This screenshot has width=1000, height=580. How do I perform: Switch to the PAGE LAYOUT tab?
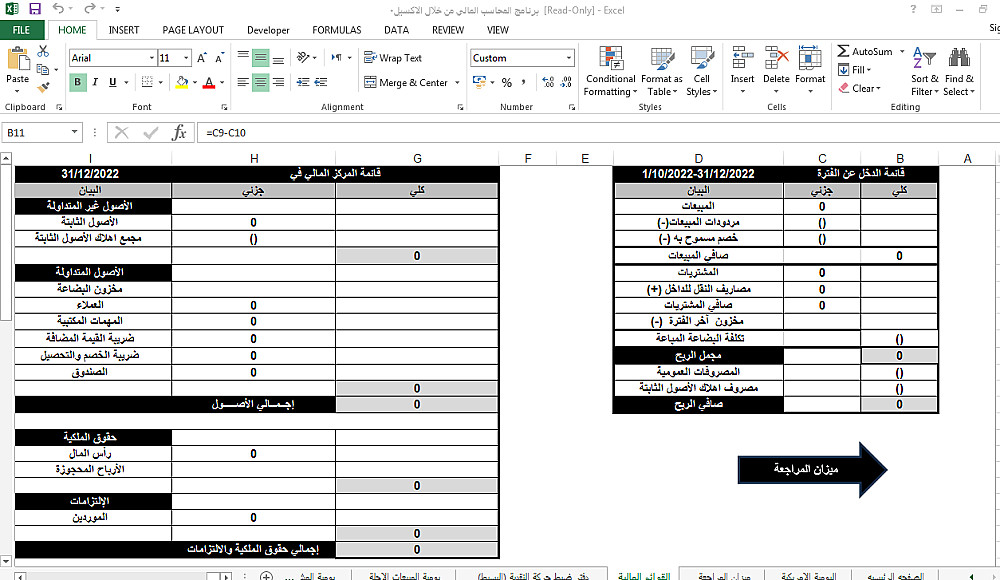(x=193, y=30)
